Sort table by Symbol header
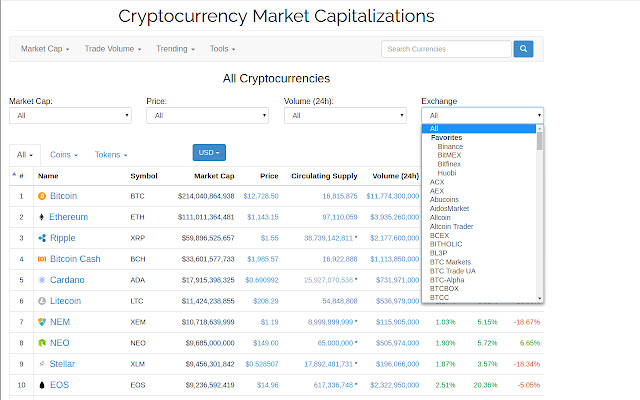The height and width of the screenshot is (400, 640). tap(144, 176)
